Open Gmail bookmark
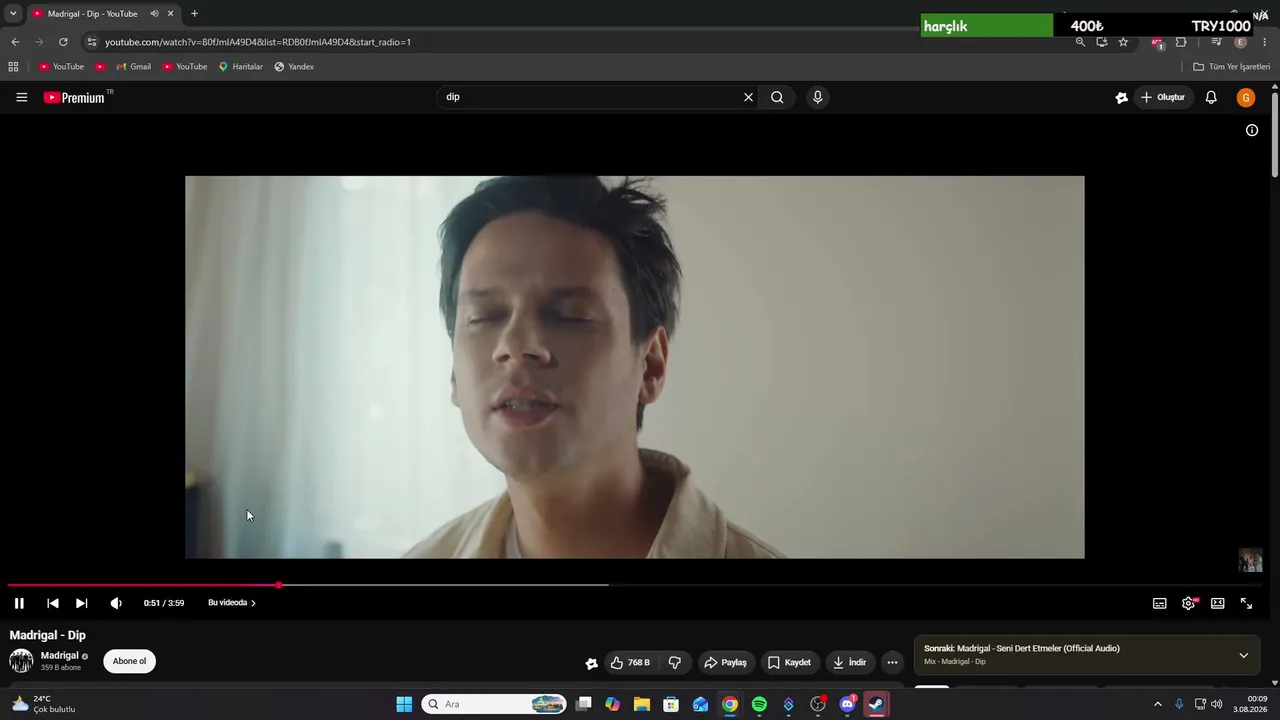The height and width of the screenshot is (720, 1280). click(x=134, y=67)
